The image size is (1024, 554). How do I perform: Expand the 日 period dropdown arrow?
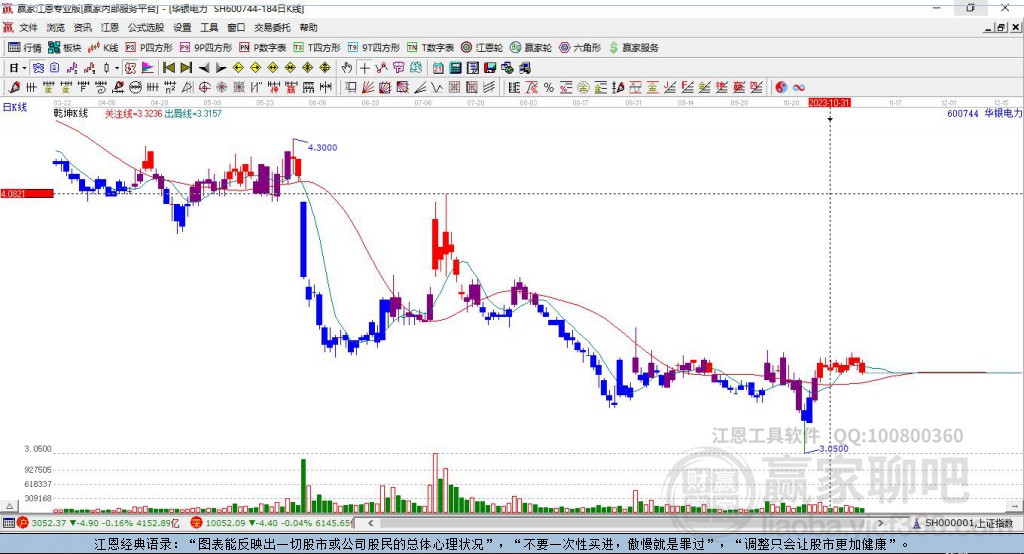pos(24,68)
